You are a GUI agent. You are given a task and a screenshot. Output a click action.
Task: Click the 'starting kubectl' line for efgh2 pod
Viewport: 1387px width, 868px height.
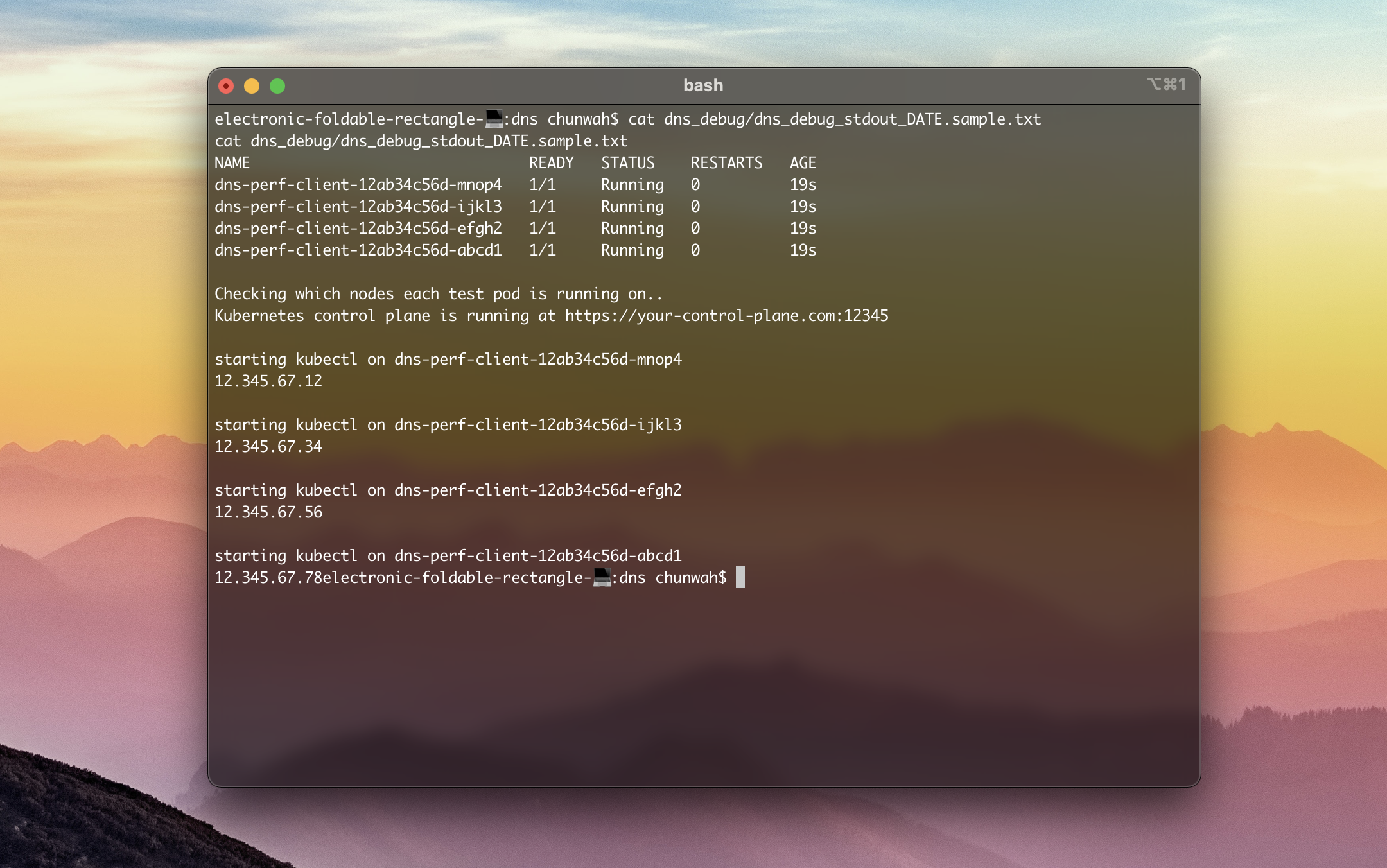coord(448,490)
